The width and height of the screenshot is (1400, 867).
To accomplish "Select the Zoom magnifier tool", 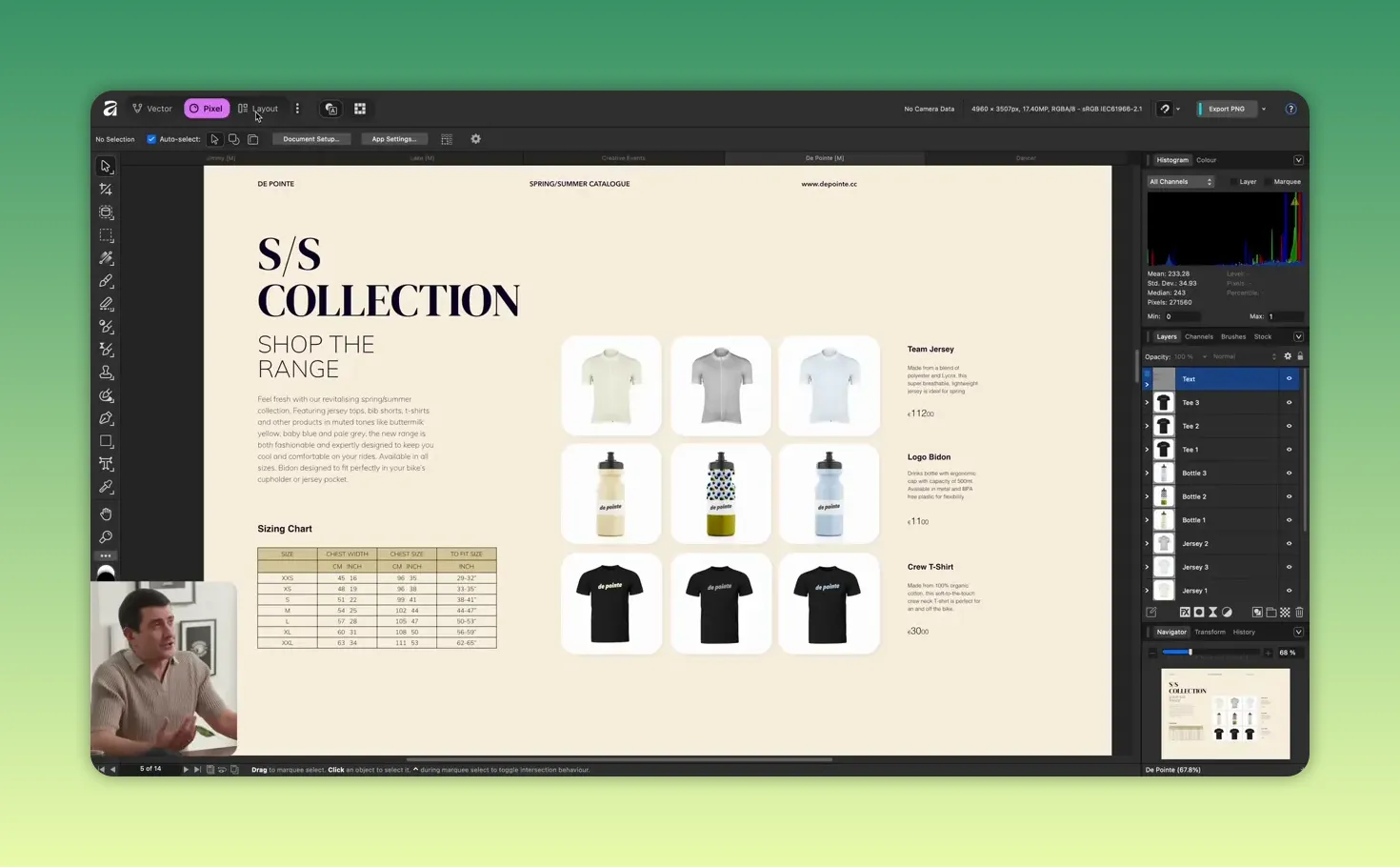I will click(x=106, y=536).
